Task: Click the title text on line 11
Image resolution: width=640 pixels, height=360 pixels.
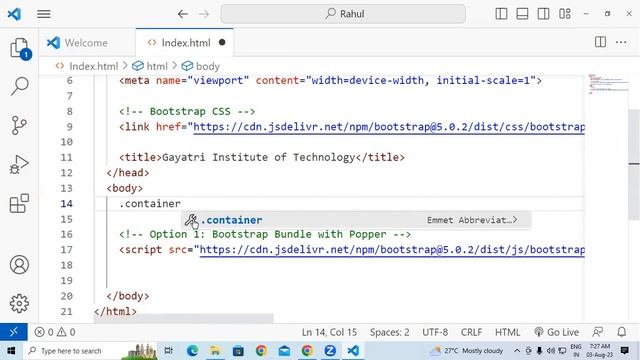Action: coord(258,158)
